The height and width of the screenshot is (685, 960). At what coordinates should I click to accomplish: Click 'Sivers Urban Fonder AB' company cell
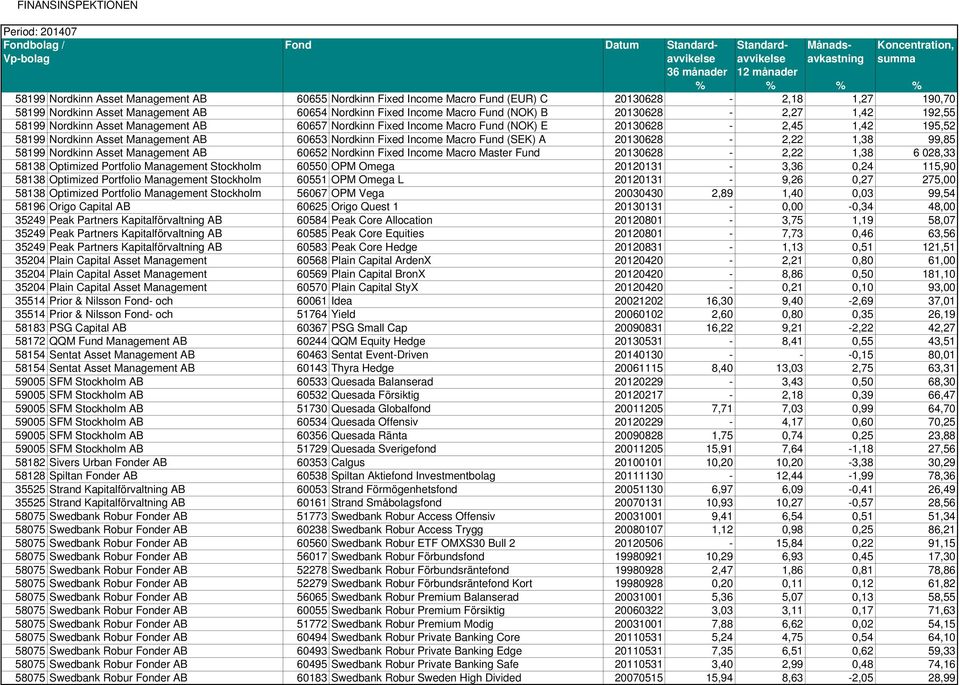[x=108, y=463]
